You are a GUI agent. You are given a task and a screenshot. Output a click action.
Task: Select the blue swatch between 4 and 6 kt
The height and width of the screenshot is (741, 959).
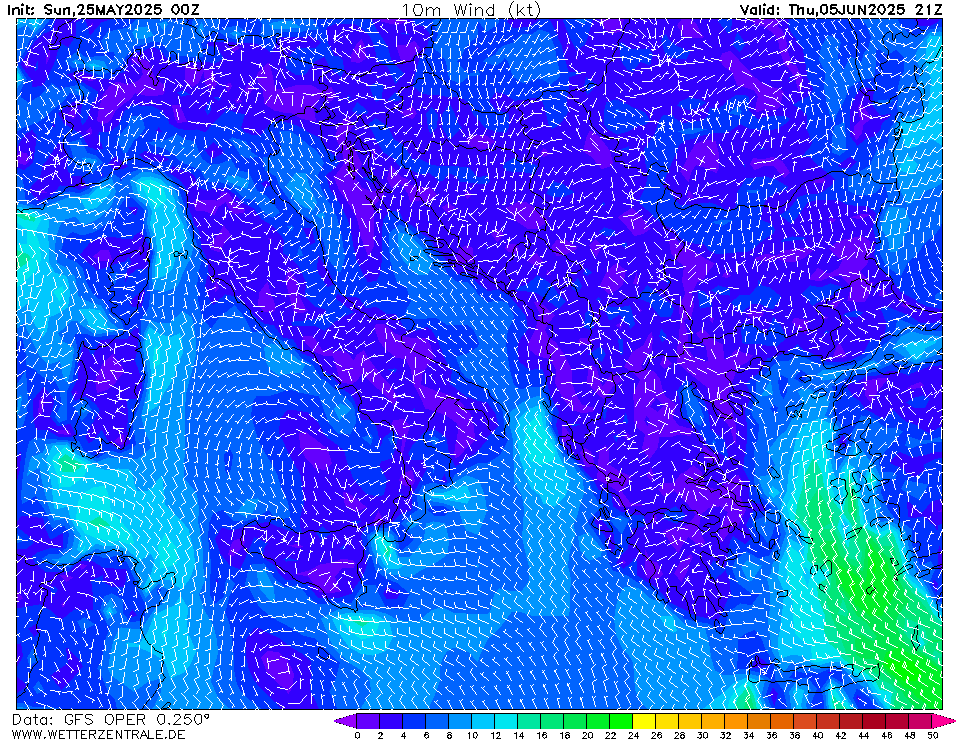pyautogui.click(x=414, y=721)
